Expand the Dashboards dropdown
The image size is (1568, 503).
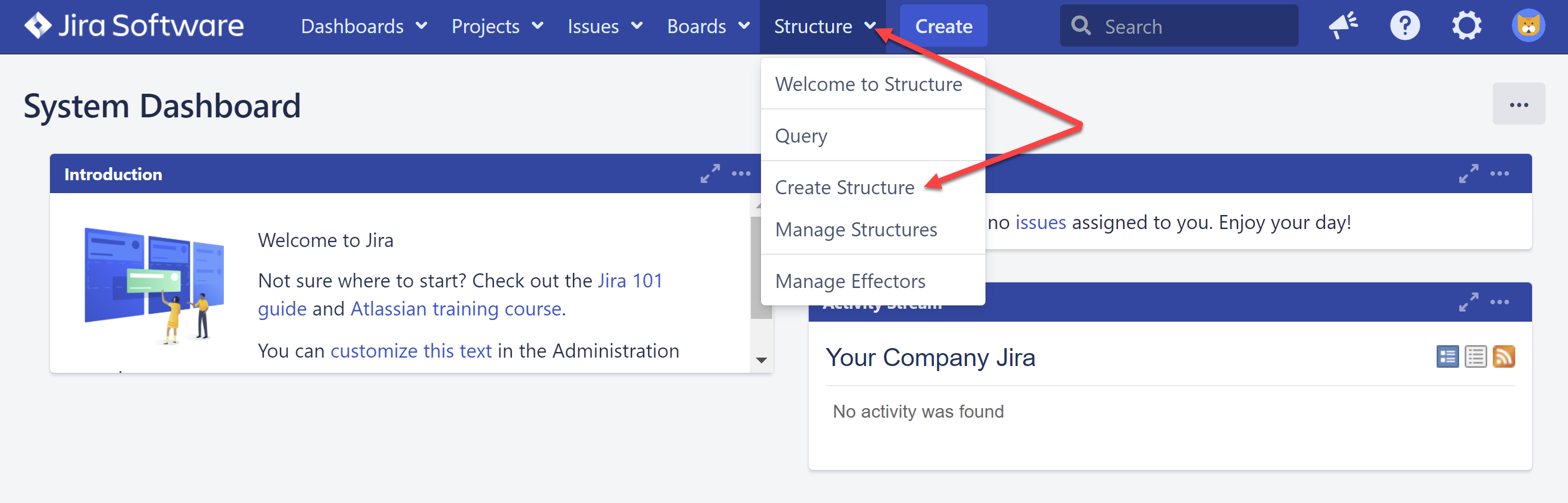(364, 26)
